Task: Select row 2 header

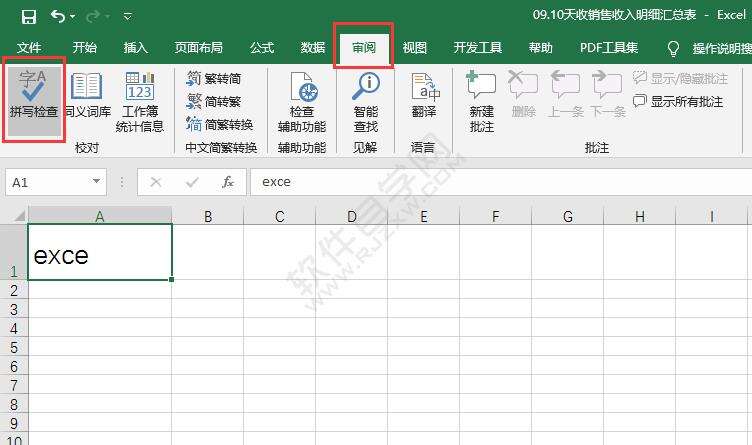Action: [14, 290]
